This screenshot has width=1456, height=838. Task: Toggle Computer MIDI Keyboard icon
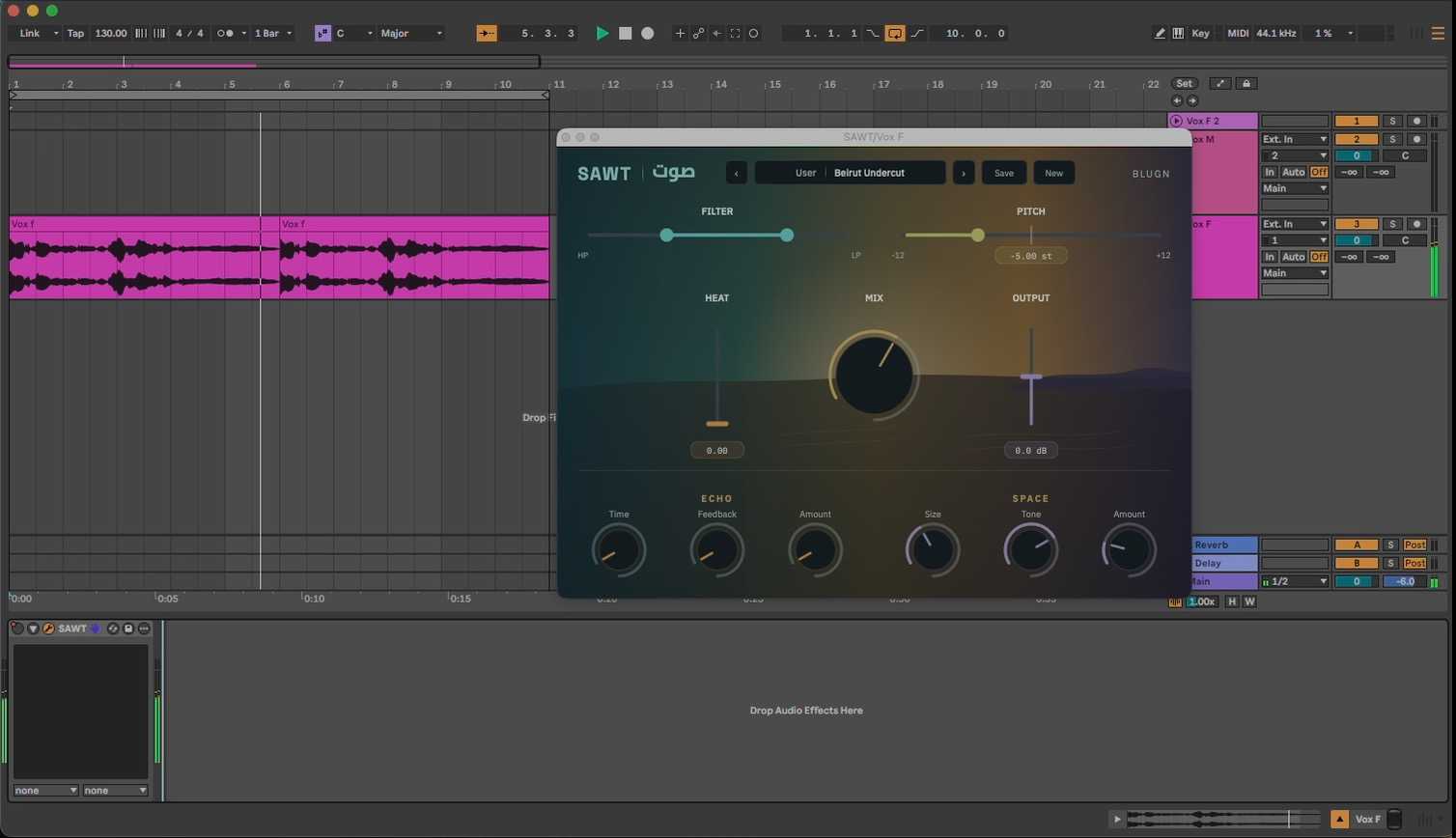pyautogui.click(x=1178, y=33)
